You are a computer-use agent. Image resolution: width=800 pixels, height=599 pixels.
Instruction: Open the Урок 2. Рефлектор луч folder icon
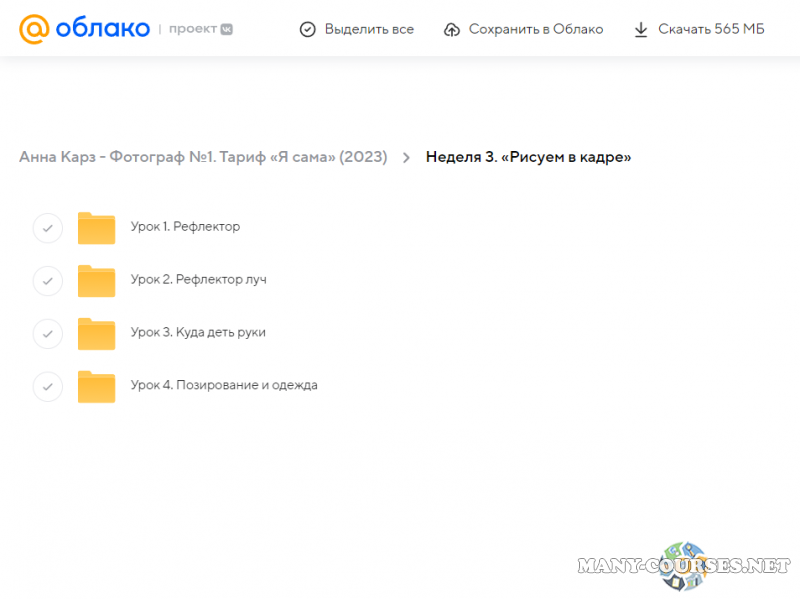pos(97,281)
